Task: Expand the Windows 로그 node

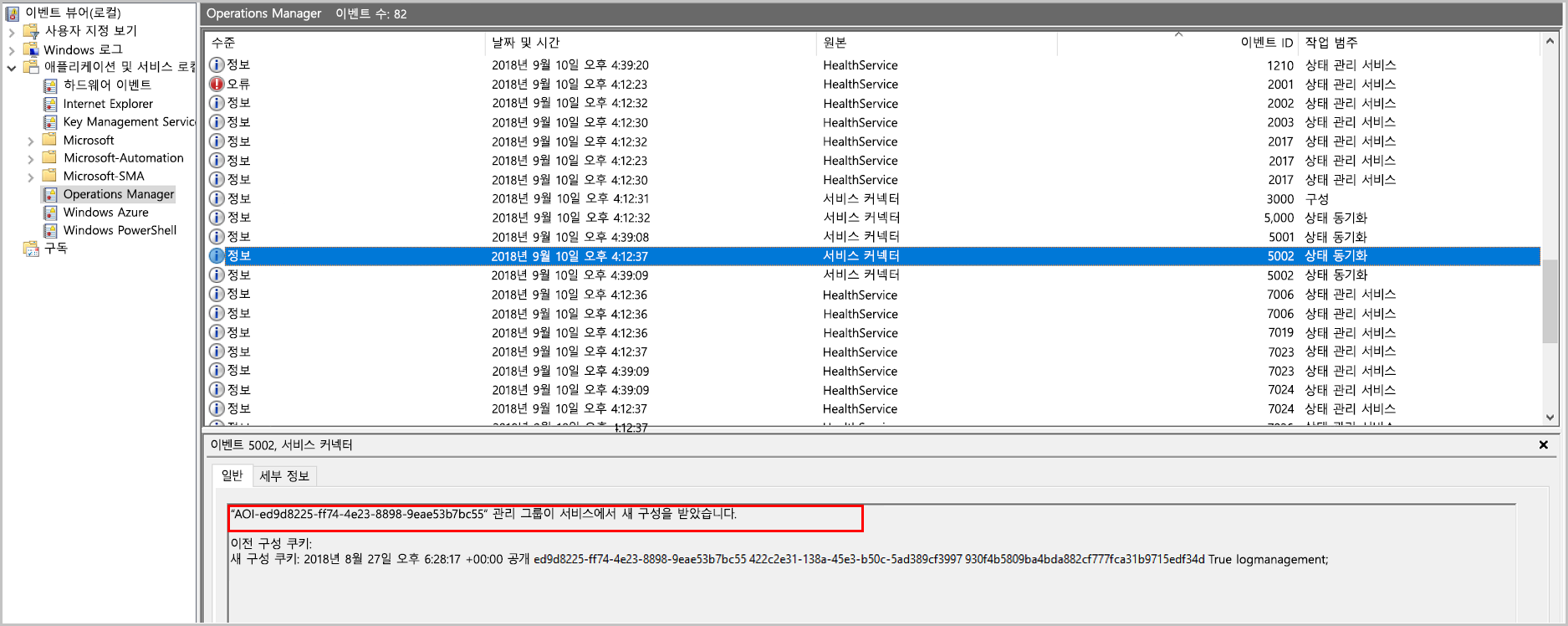Action: click(12, 50)
